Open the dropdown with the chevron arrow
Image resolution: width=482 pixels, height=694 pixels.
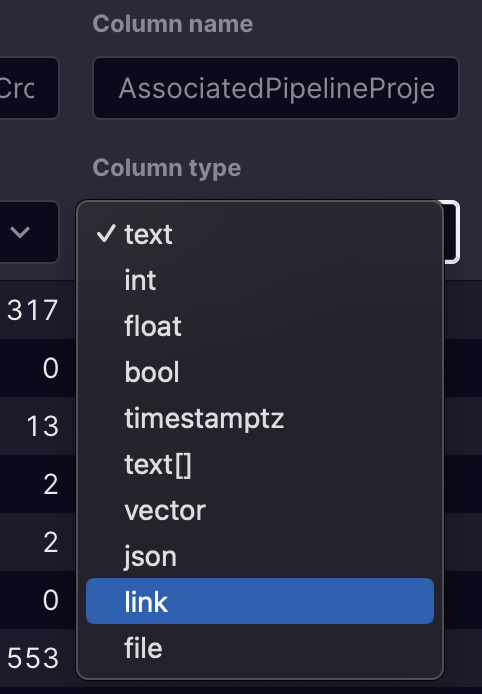(29, 232)
